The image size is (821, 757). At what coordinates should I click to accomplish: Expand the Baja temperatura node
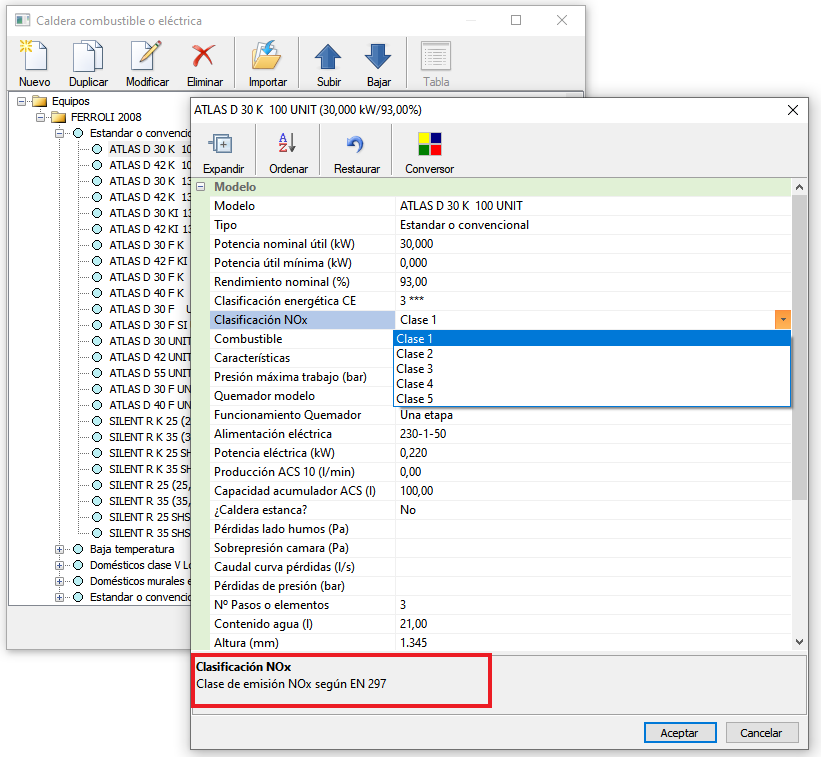pyautogui.click(x=59, y=549)
